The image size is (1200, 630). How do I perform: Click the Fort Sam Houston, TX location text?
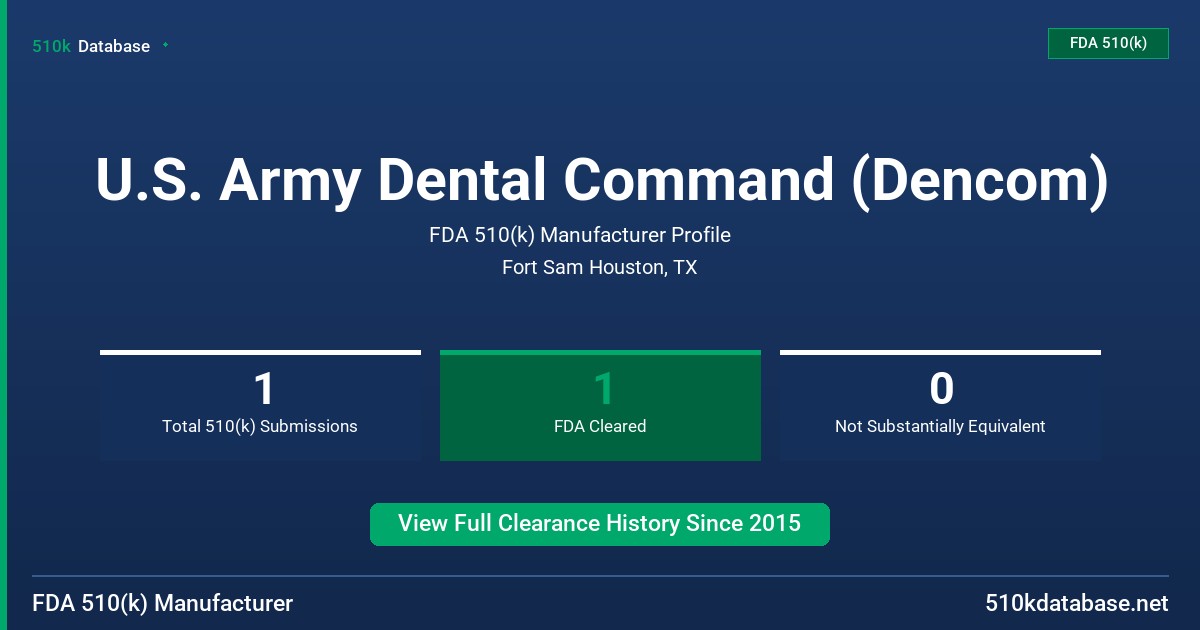click(x=600, y=268)
